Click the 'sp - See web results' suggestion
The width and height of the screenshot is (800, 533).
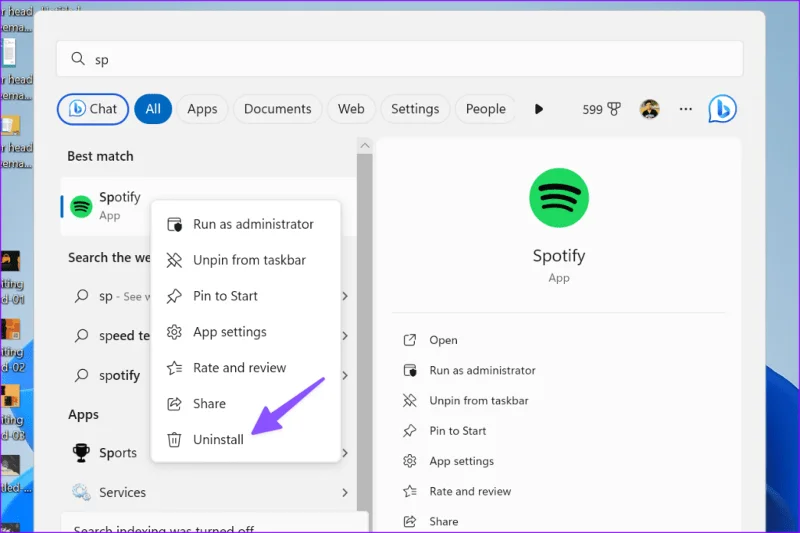112,296
